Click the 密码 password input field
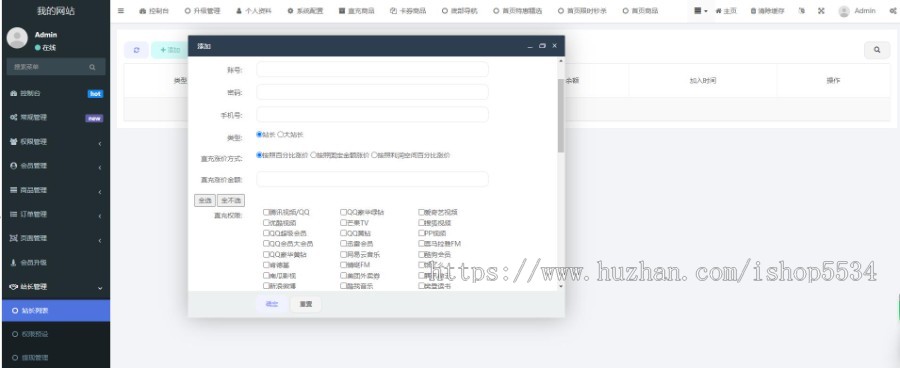Image resolution: width=900 pixels, height=368 pixels. [372, 92]
